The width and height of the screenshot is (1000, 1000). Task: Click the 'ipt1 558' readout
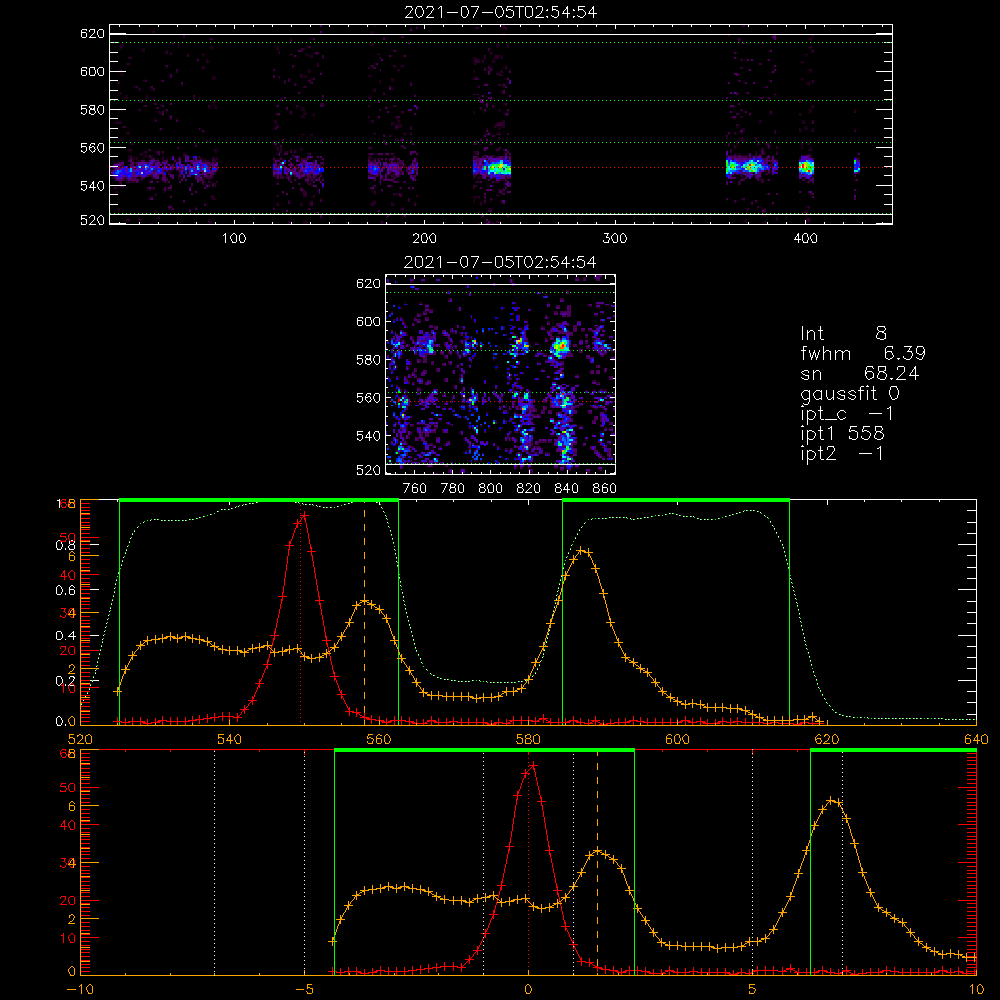842,434
